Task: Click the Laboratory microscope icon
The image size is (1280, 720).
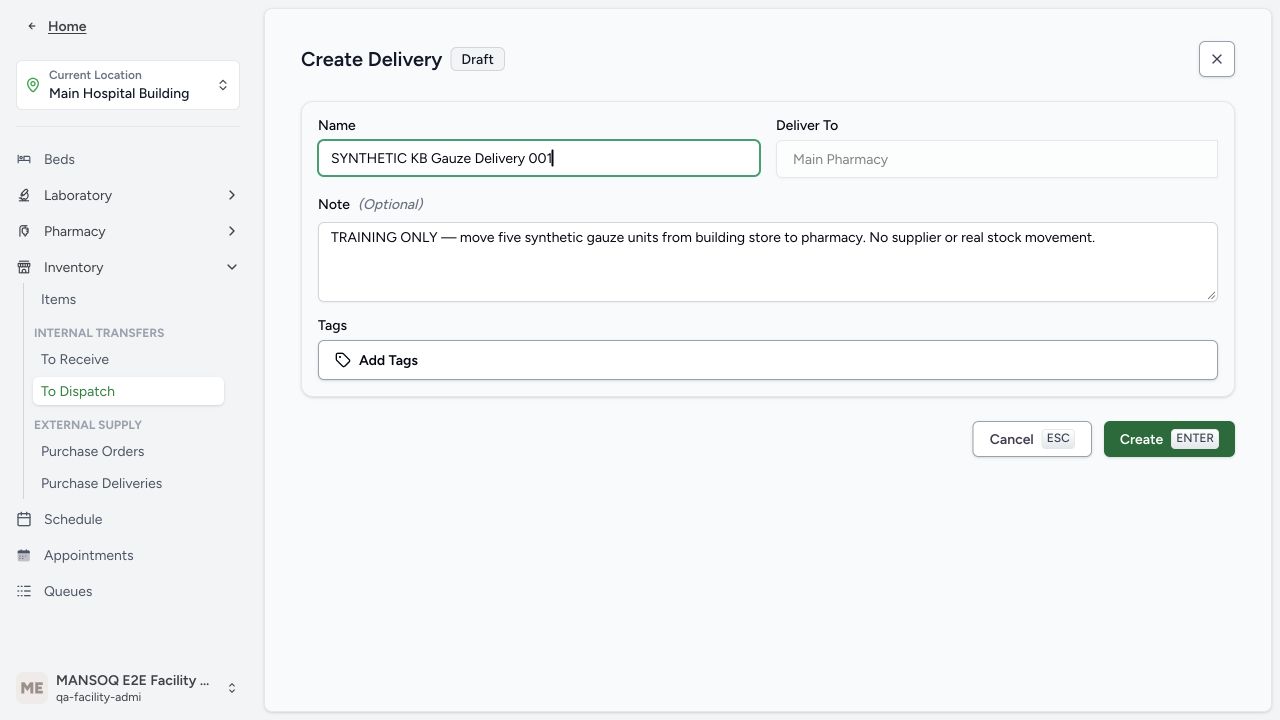Action: 24,195
